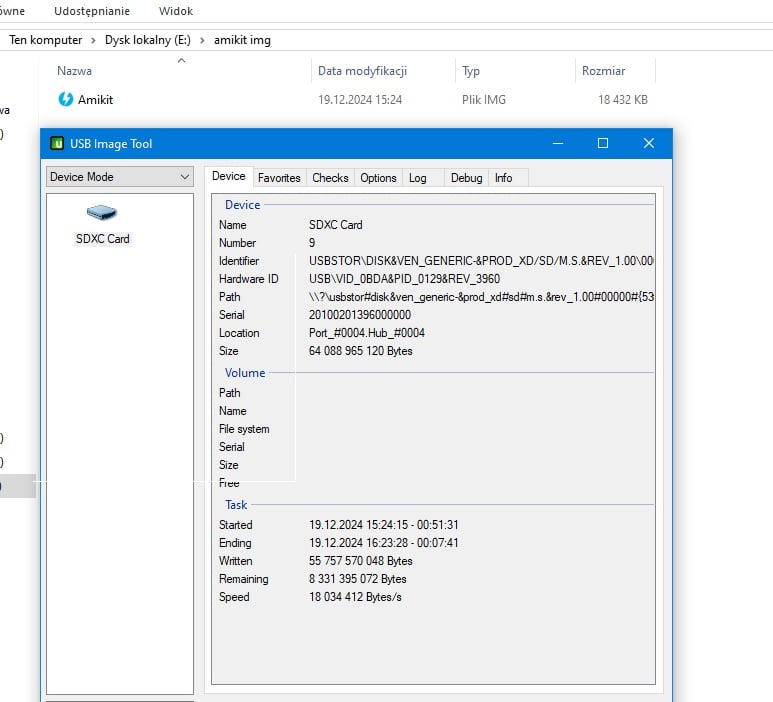Image resolution: width=773 pixels, height=702 pixels.
Task: Select the SDXC Card drive icon
Action: pos(102,212)
